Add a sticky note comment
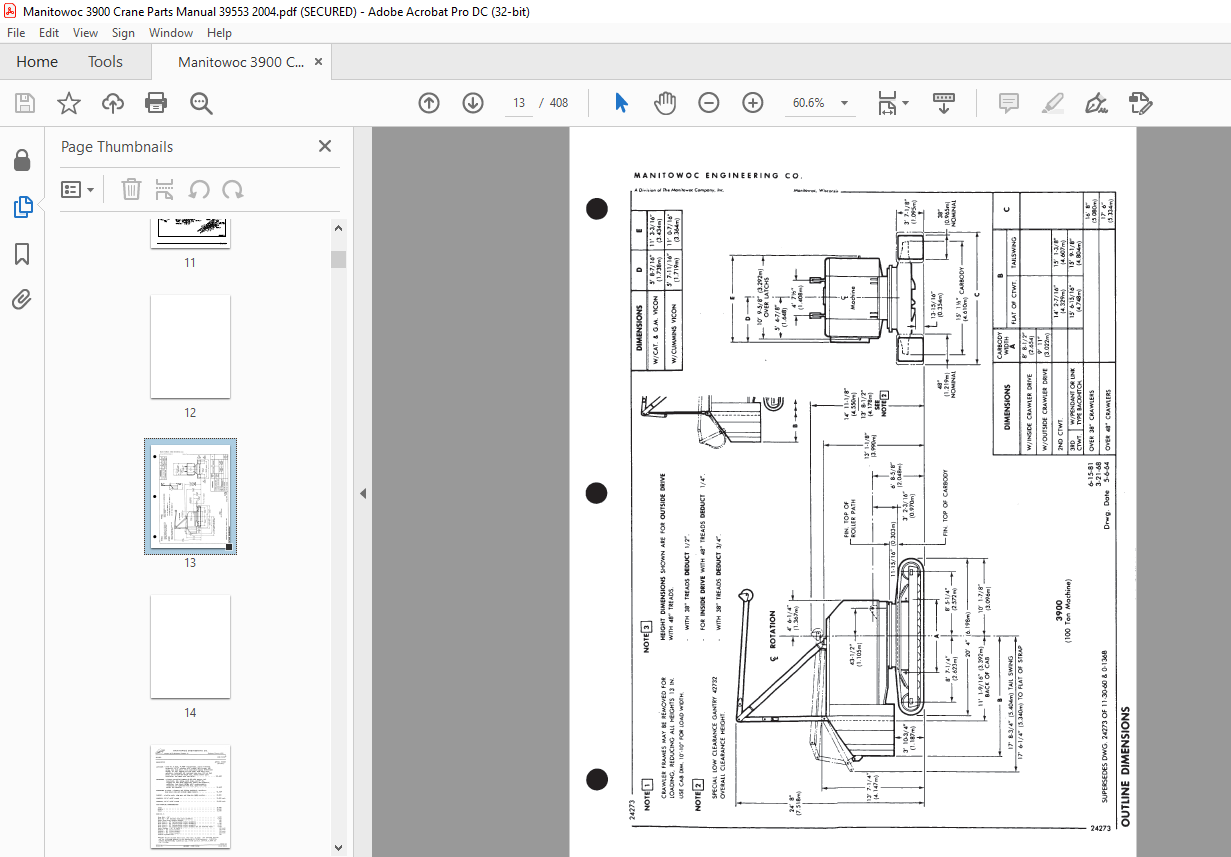The width and height of the screenshot is (1231, 857). (x=1008, y=103)
